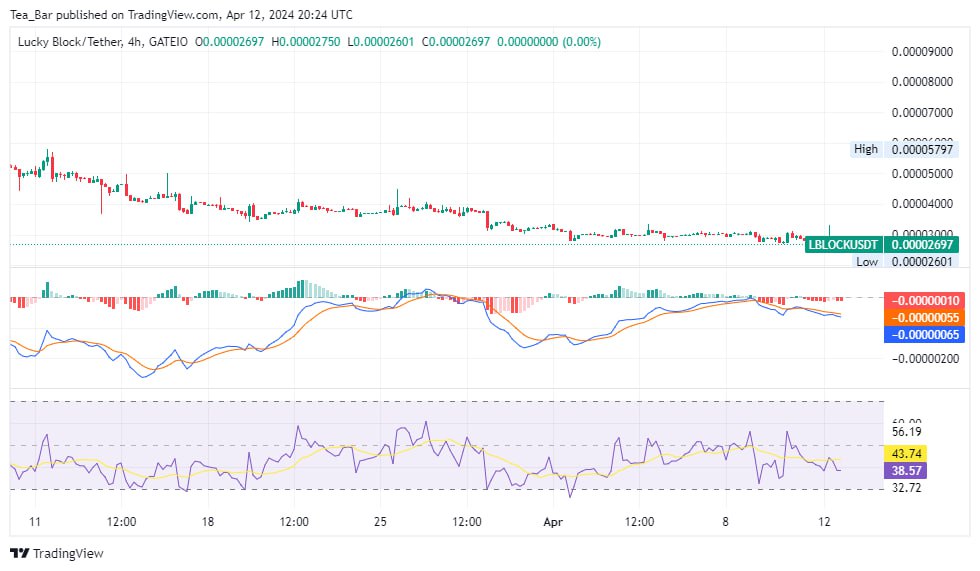The width and height of the screenshot is (980, 571).
Task: Click the TradingView logo at bottom left
Action: [x=57, y=553]
